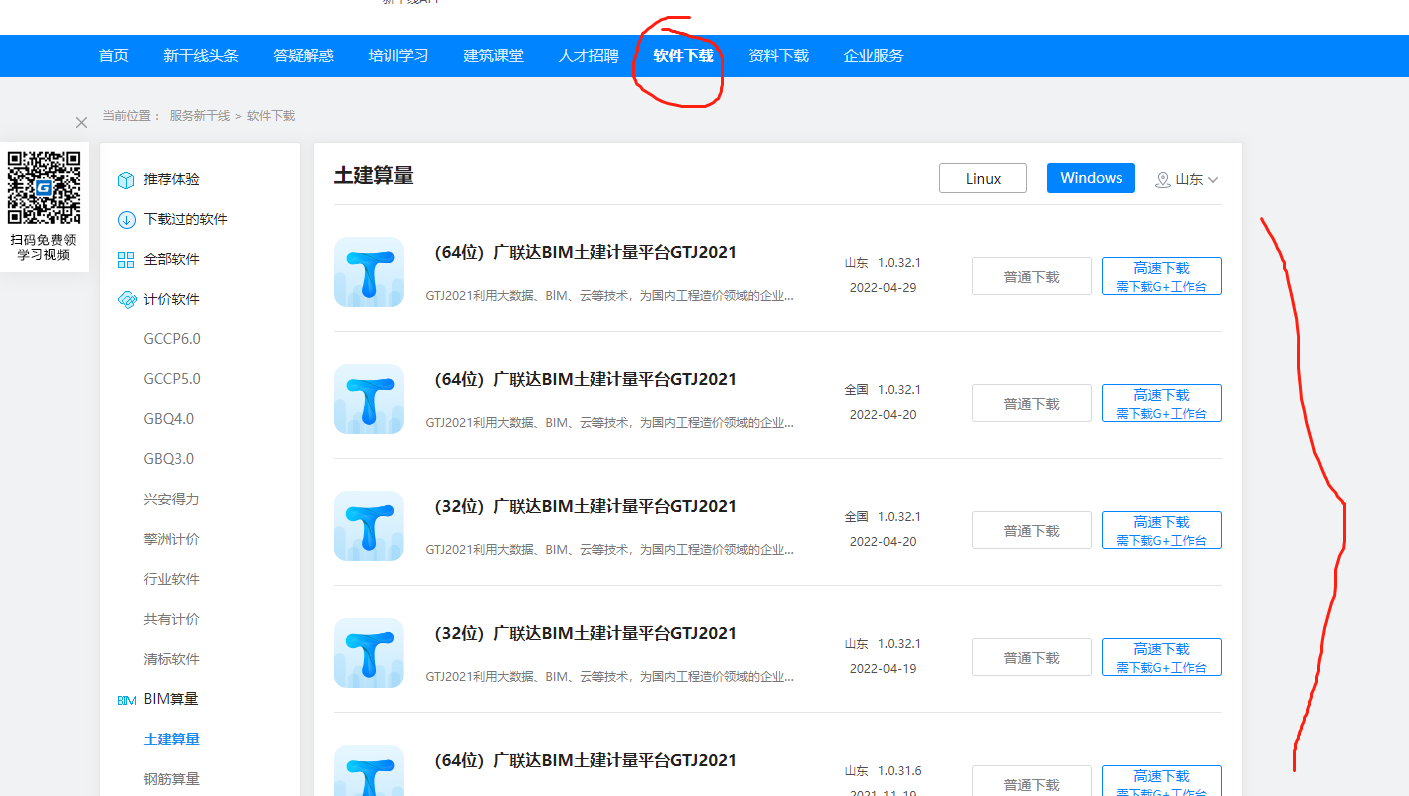Select 行业软件 in sidebar
1409x796 pixels.
point(172,579)
